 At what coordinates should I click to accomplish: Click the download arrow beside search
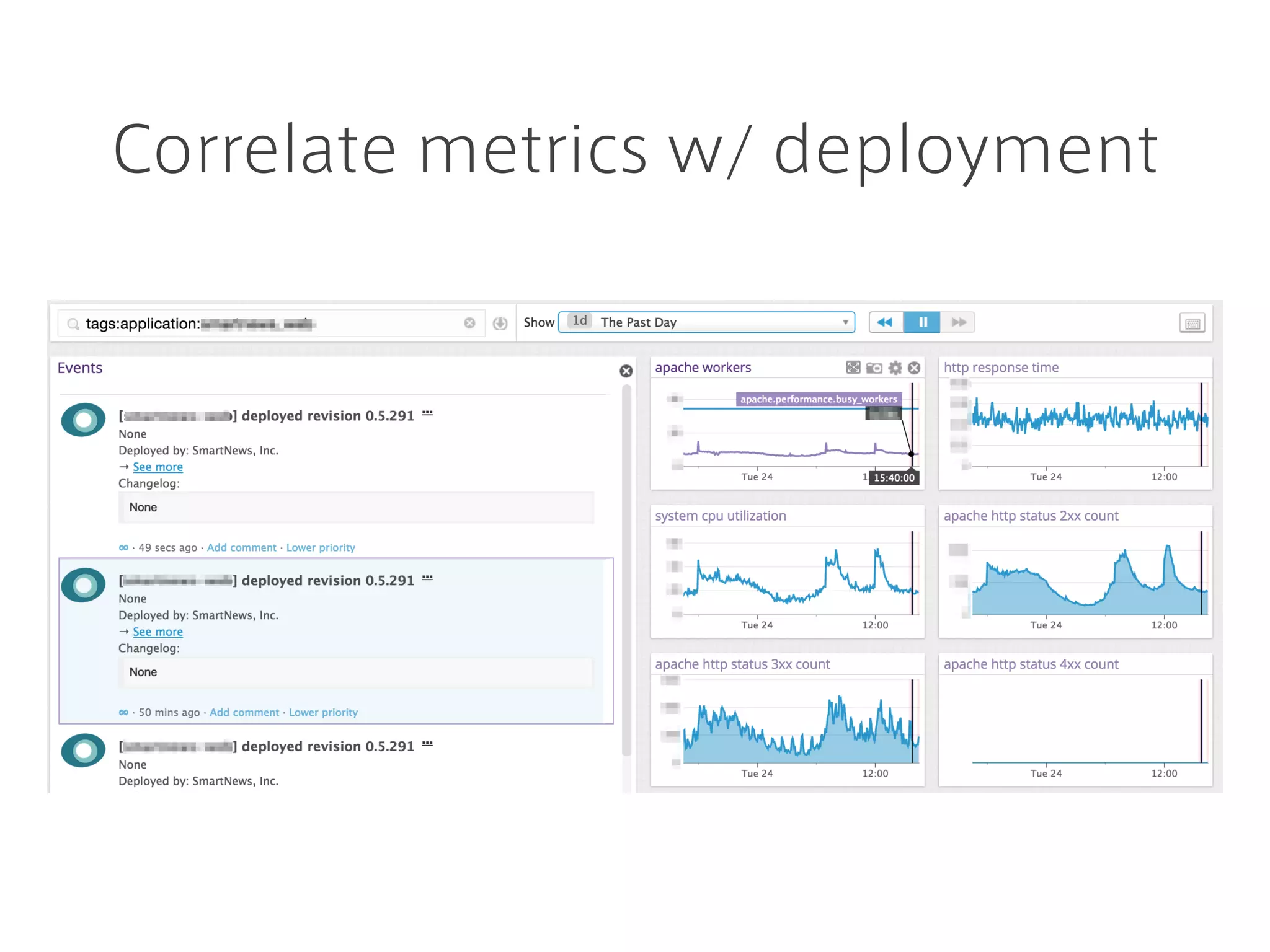point(500,323)
